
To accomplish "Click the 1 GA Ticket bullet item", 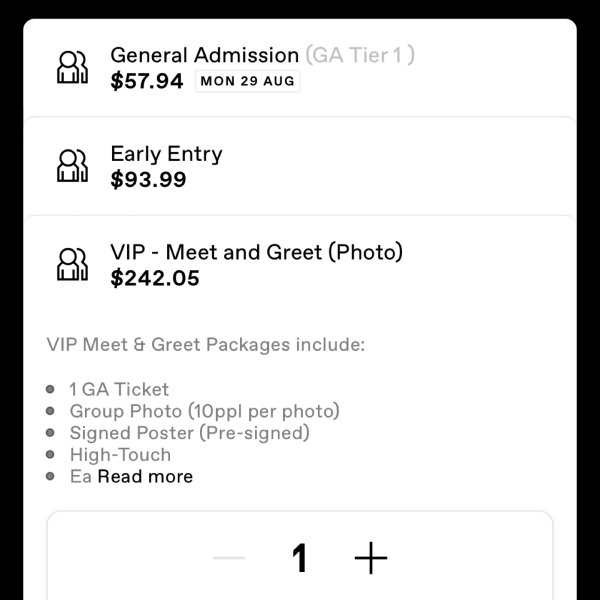I will pyautogui.click(x=119, y=390).
